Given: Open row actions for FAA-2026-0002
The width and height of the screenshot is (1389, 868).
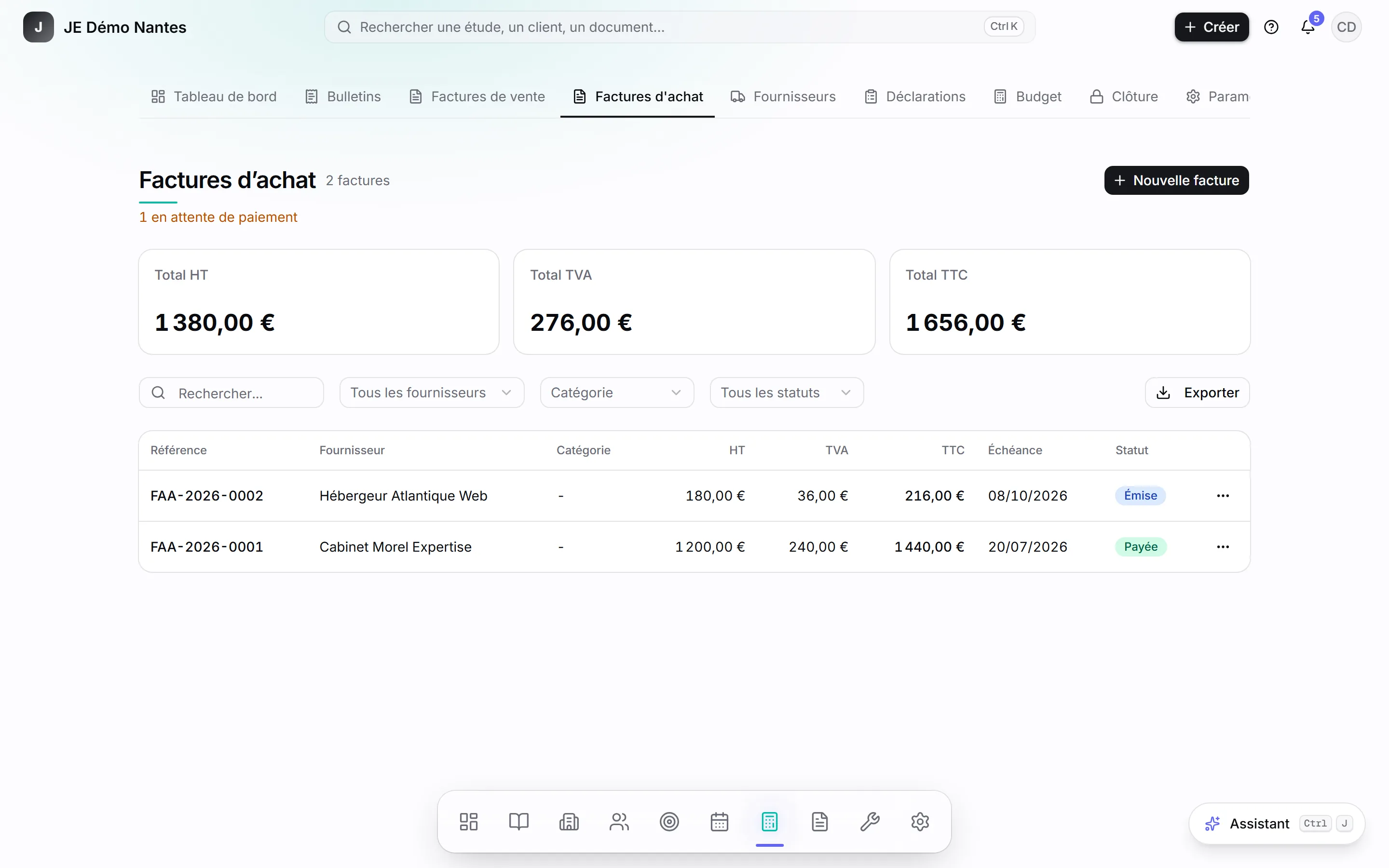Looking at the screenshot, I should (1223, 495).
